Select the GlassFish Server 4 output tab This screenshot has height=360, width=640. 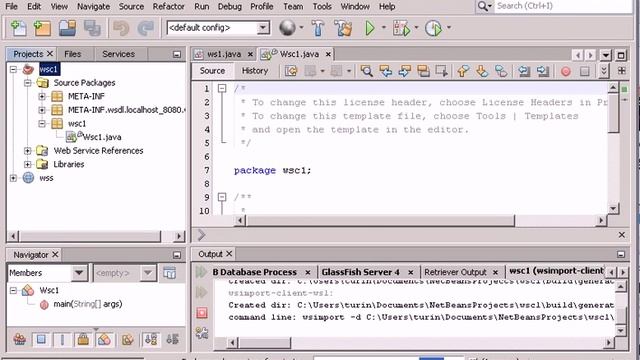point(360,272)
